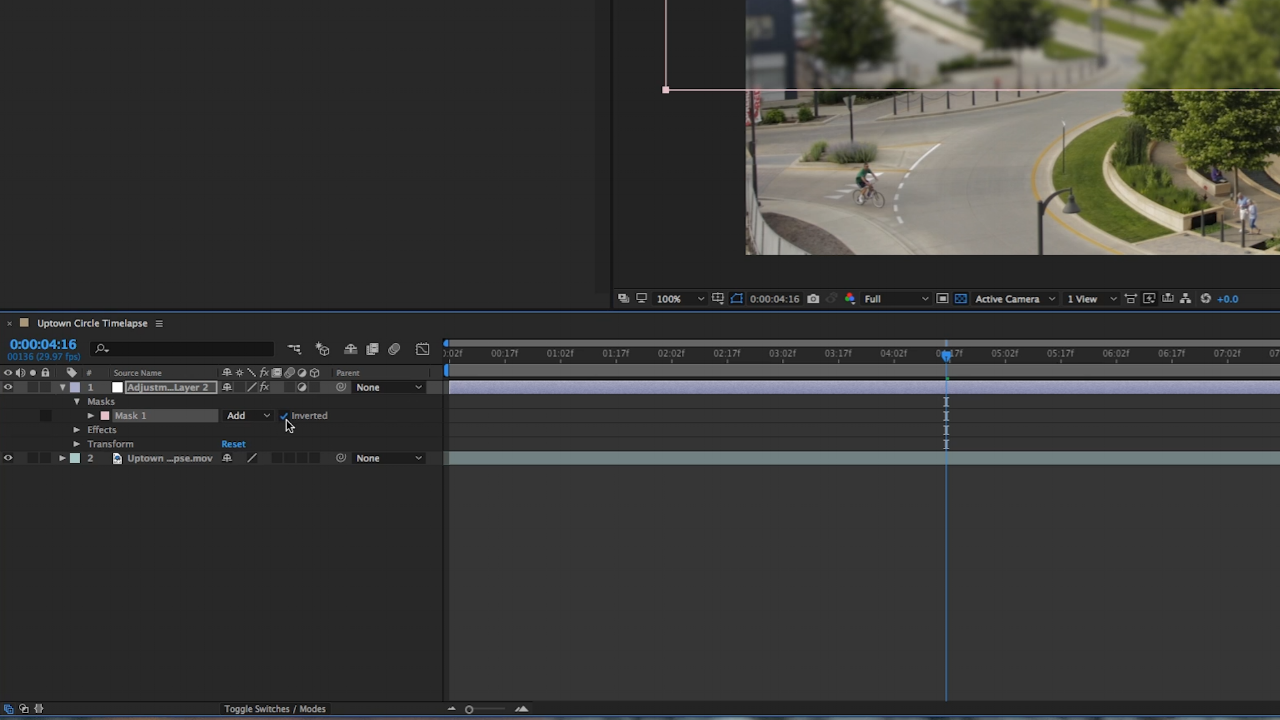Screen dimensions: 1280x720
Task: Open Fast Previews options
Action: 1149,299
